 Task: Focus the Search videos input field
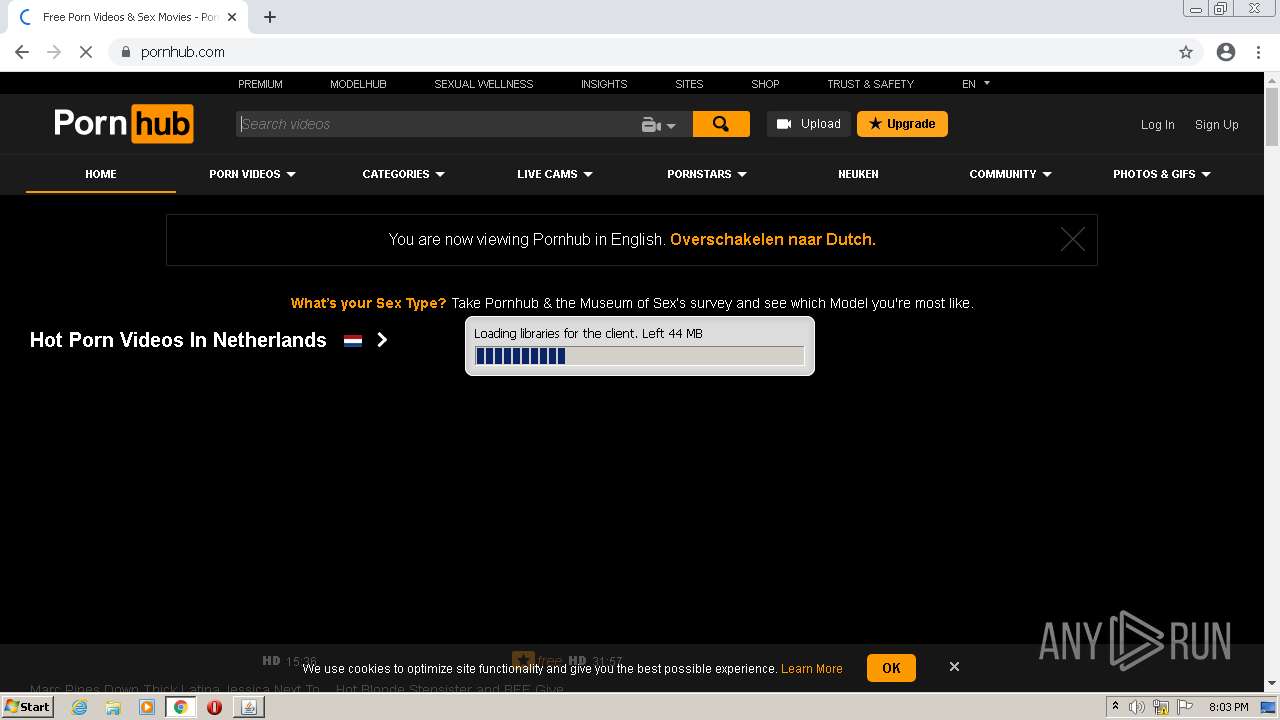437,124
